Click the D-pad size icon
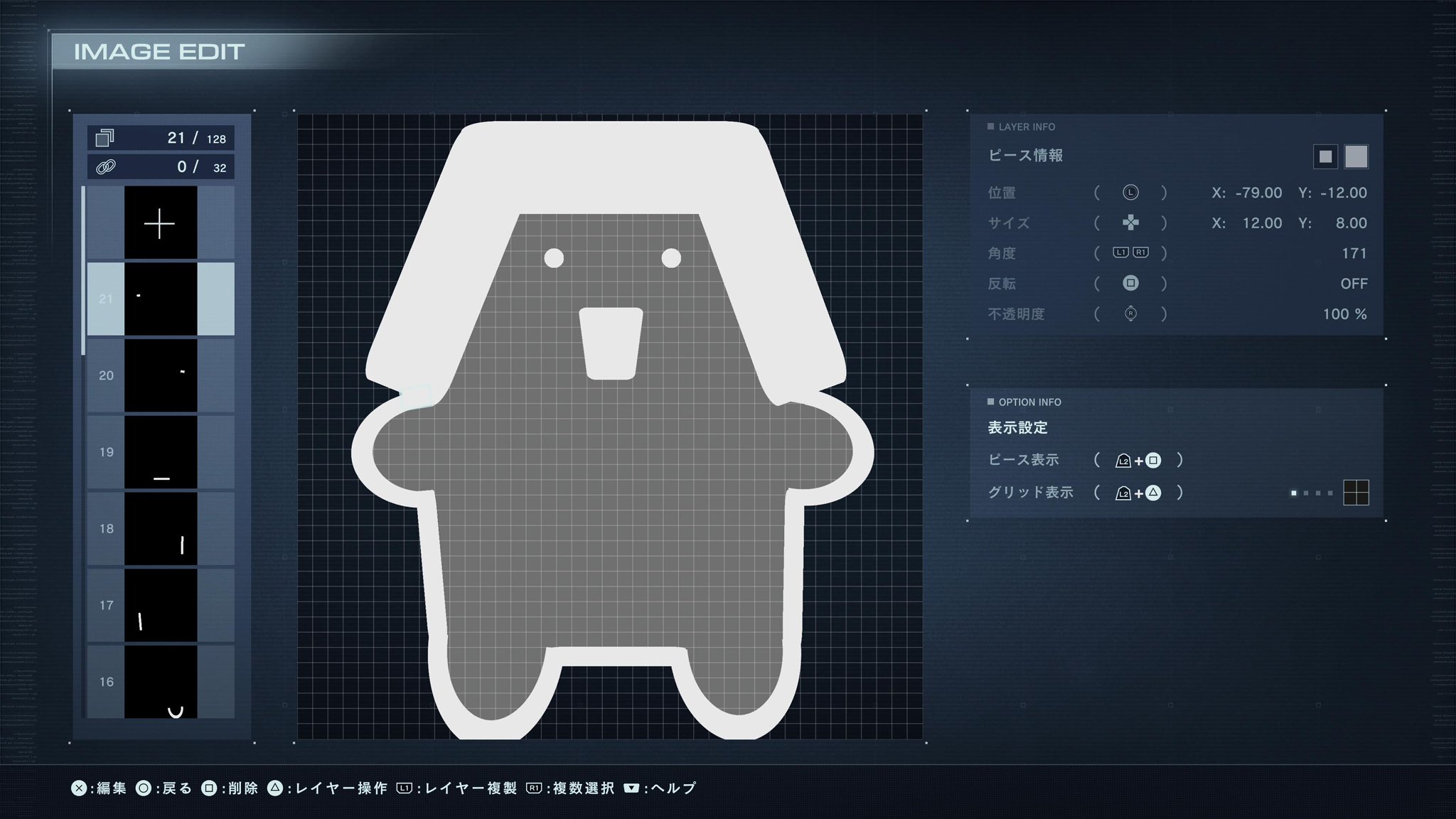 tap(1130, 223)
